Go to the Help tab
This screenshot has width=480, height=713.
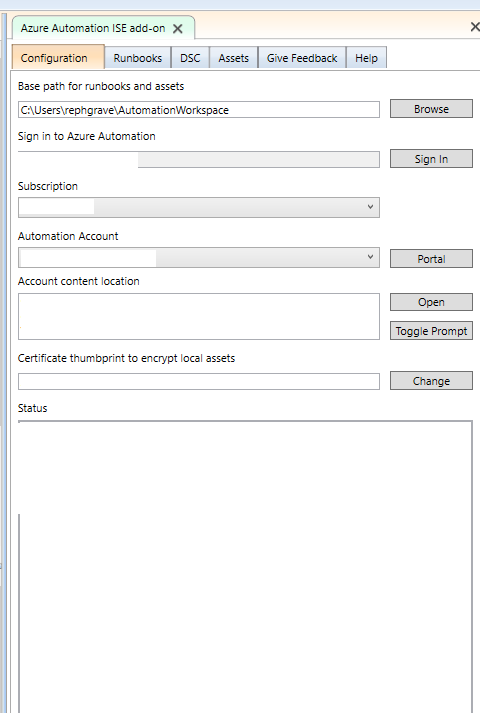(366, 58)
